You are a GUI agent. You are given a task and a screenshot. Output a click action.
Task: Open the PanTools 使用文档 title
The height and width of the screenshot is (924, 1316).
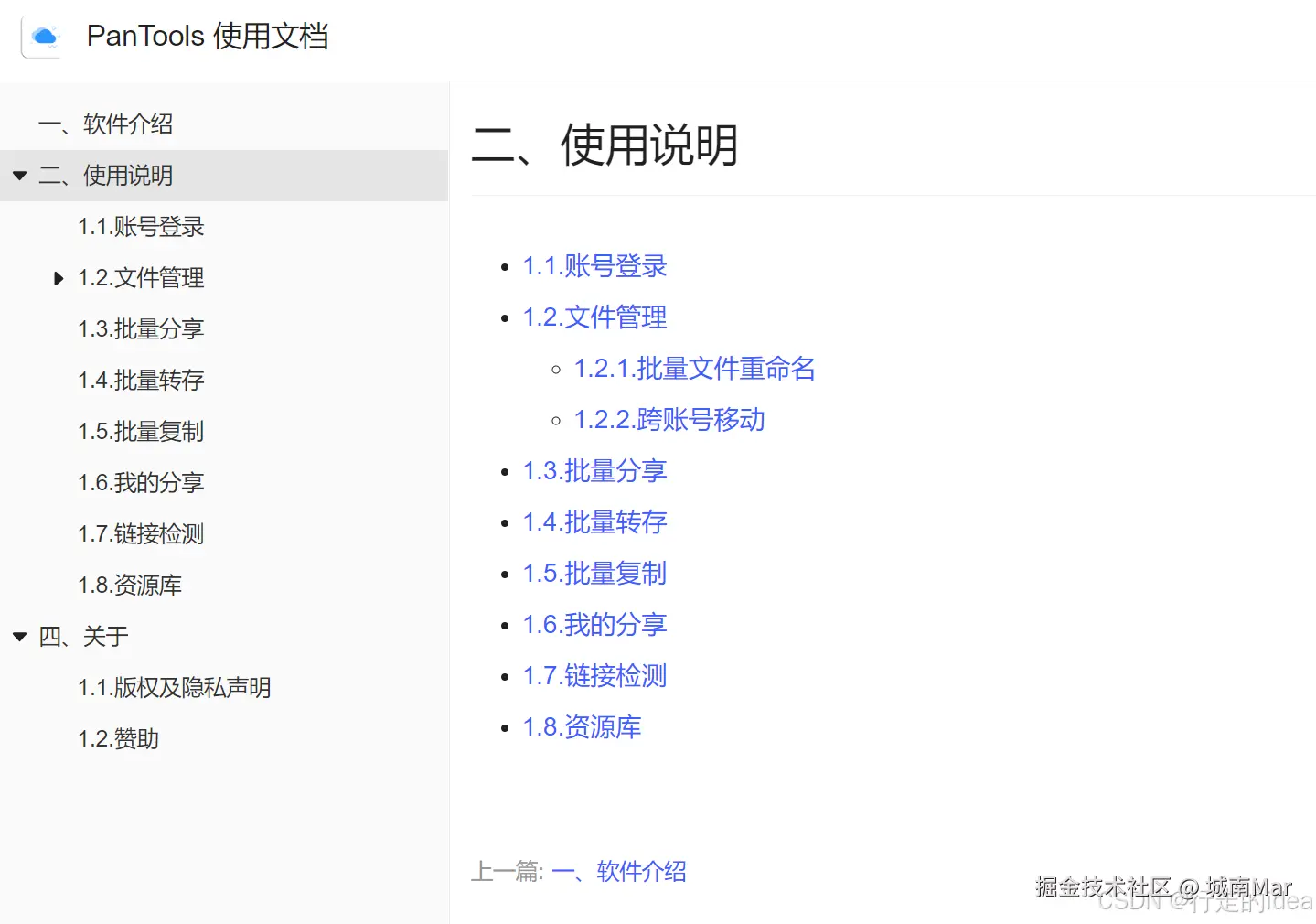[208, 37]
